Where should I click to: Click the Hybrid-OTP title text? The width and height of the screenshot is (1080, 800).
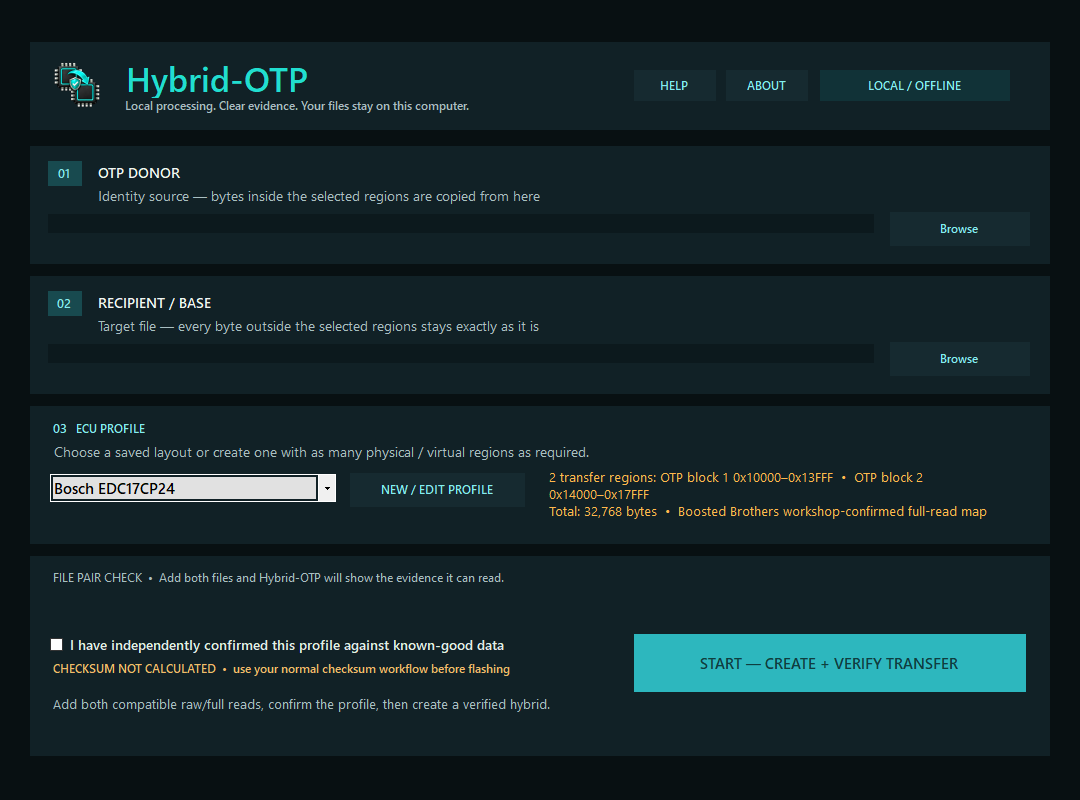(217, 80)
